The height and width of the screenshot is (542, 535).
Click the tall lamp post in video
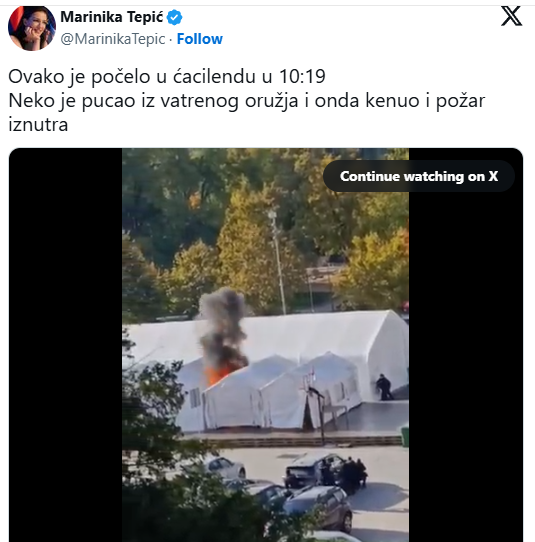(278, 262)
